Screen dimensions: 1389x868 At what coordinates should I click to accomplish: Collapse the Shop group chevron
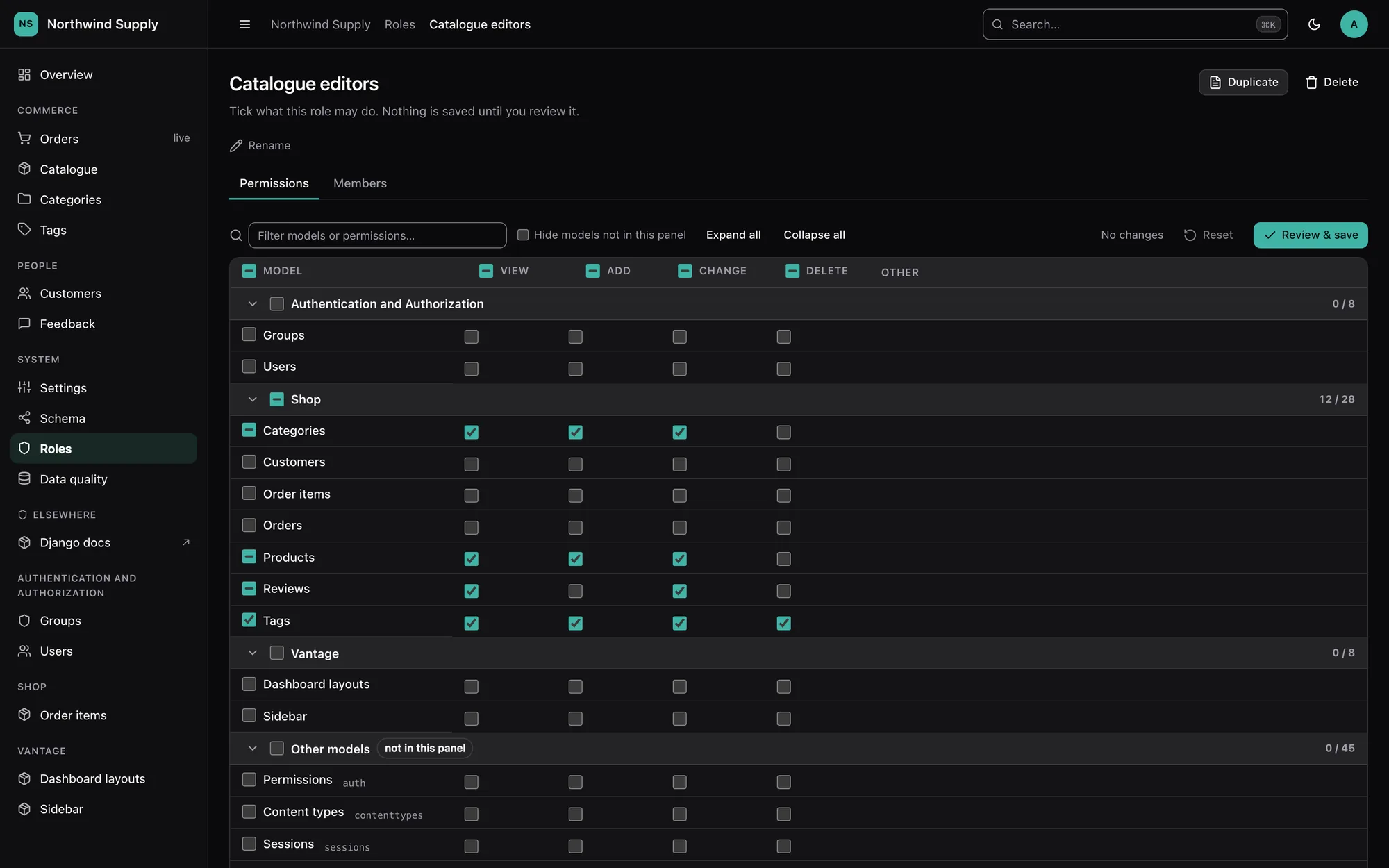(x=253, y=399)
